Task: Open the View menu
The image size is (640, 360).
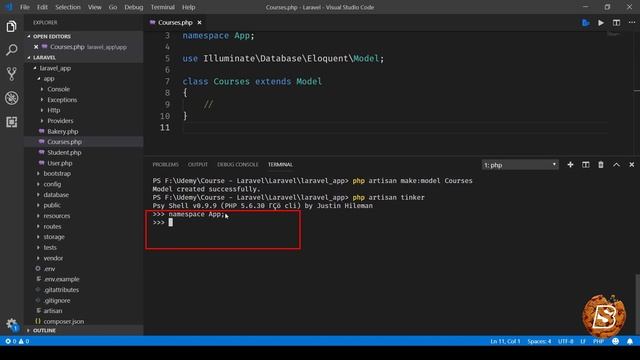Action: coord(95,7)
